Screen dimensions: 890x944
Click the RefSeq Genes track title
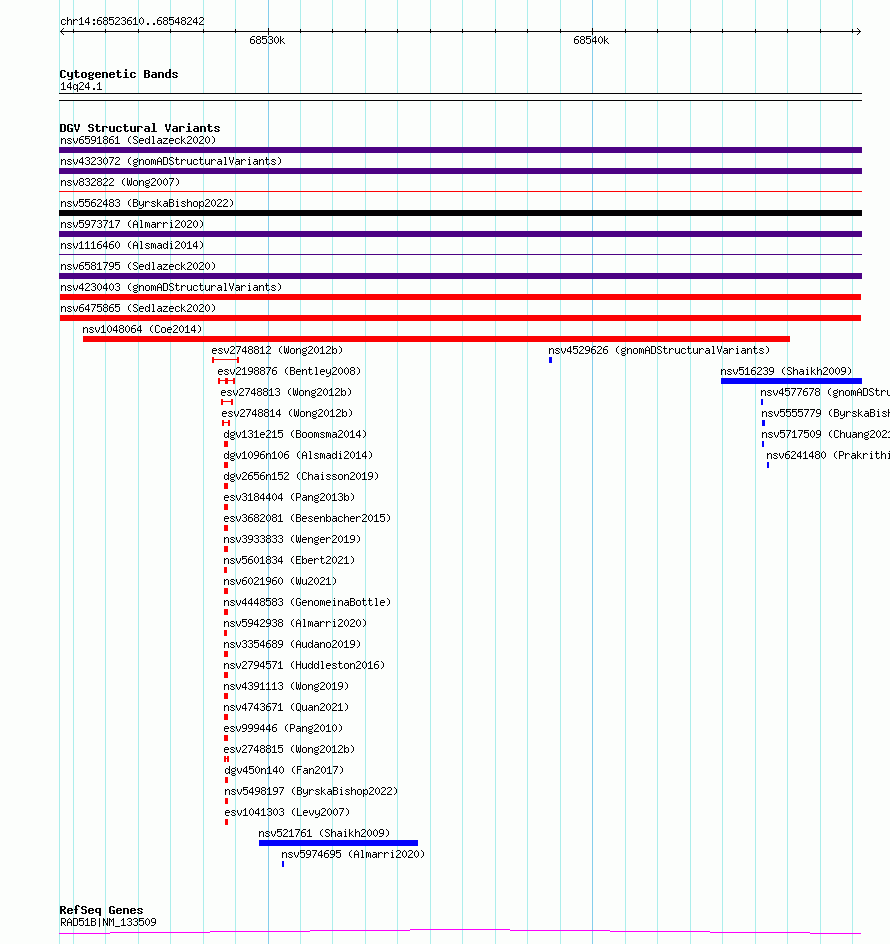[x=101, y=910]
